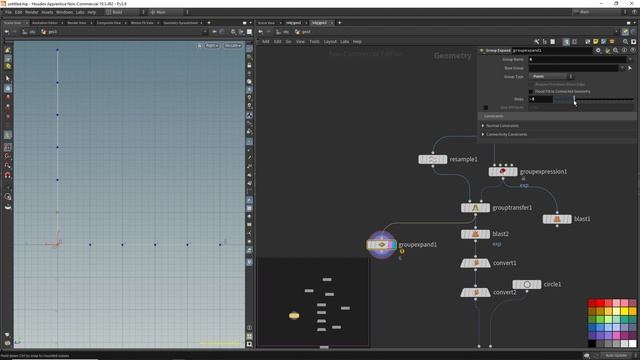This screenshot has height=360, width=640.
Task: Pick the white color swatch in palette
Action: pyautogui.click(x=632, y=343)
